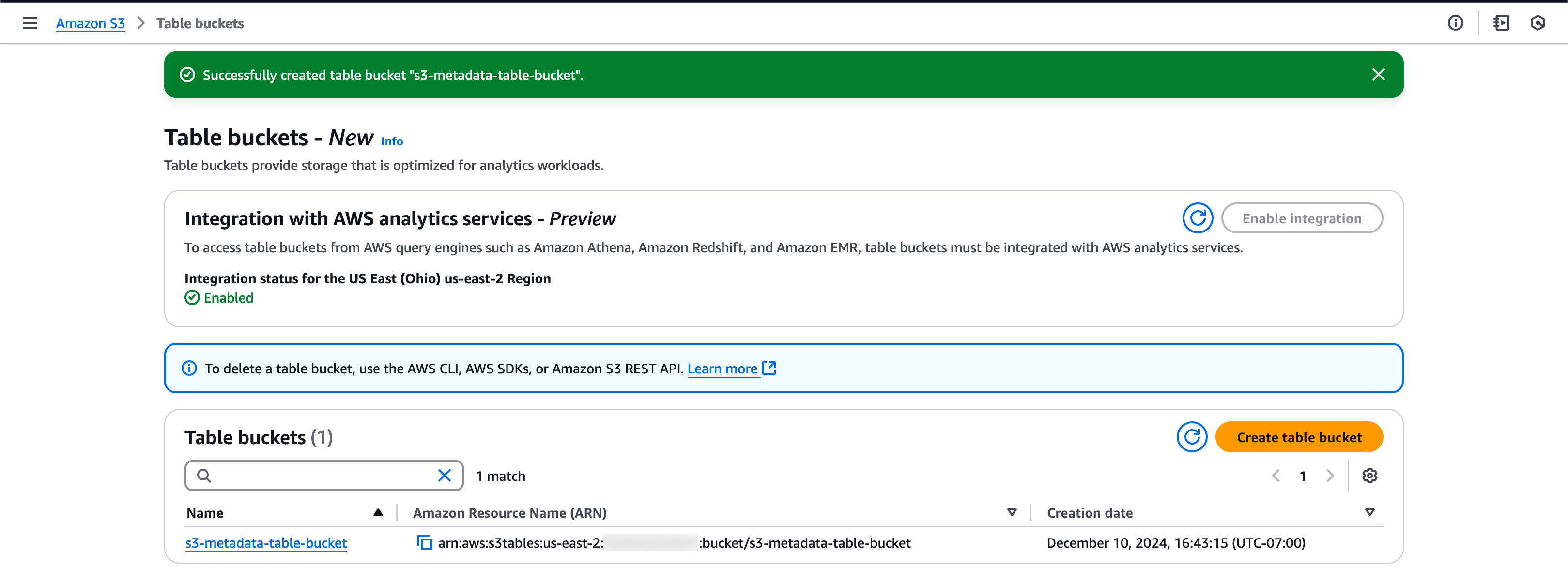Click the bucket ARN text in the table row
Image resolution: width=1568 pixels, height=585 pixels.
coord(674,542)
